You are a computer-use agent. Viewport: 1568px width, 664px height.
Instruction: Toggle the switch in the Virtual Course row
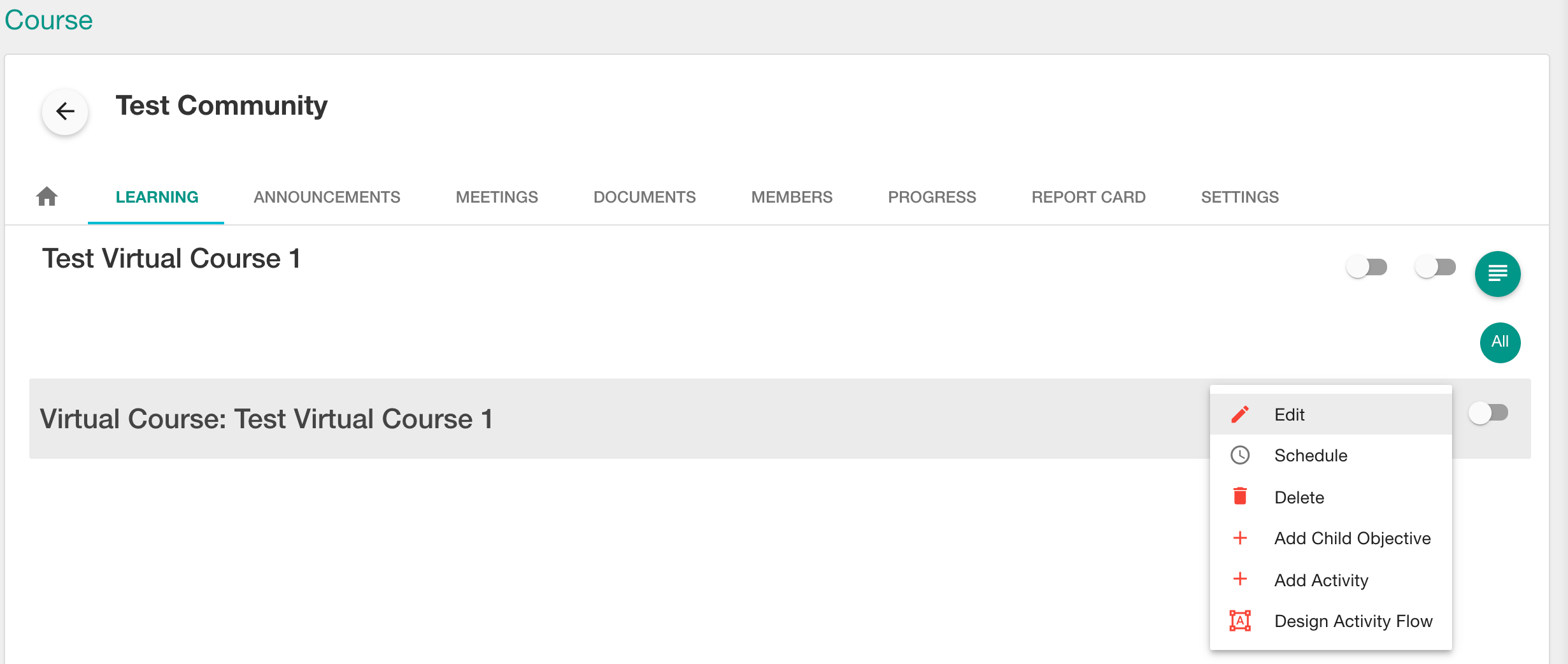[x=1488, y=413]
